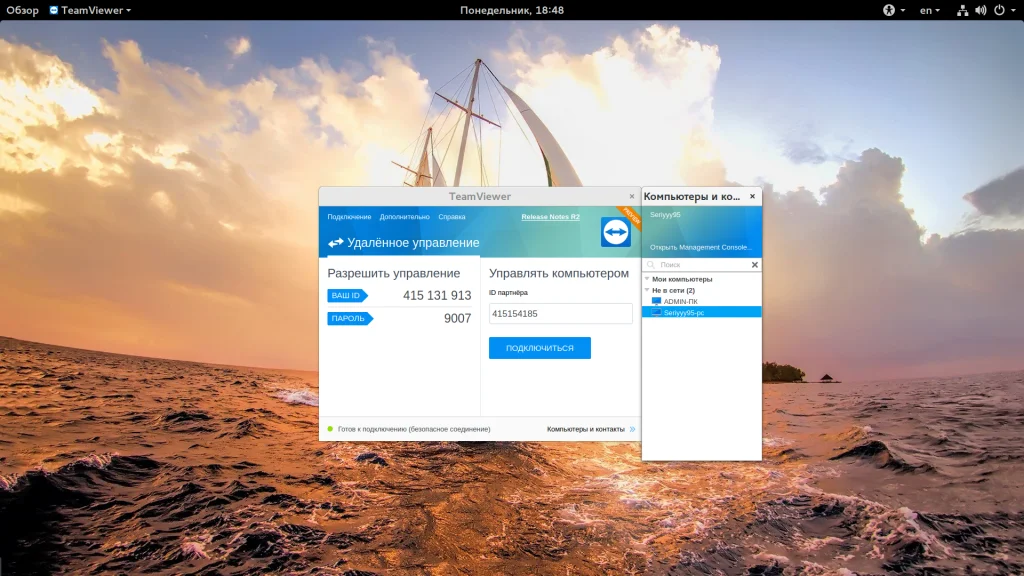The height and width of the screenshot is (576, 1024).
Task: Select Seriyyy95-pc in the computers list
Action: tap(684, 312)
